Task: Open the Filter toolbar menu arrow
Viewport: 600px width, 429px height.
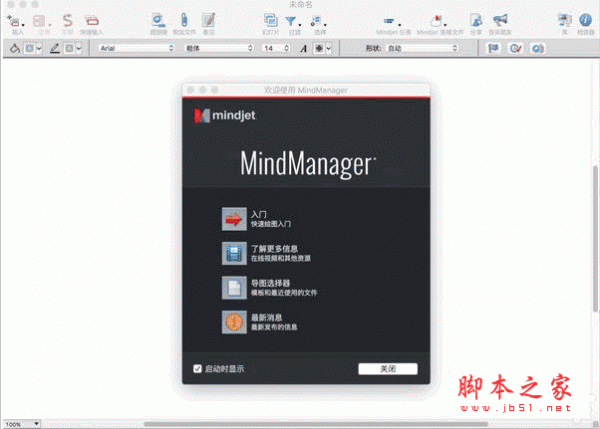Action: pos(300,25)
